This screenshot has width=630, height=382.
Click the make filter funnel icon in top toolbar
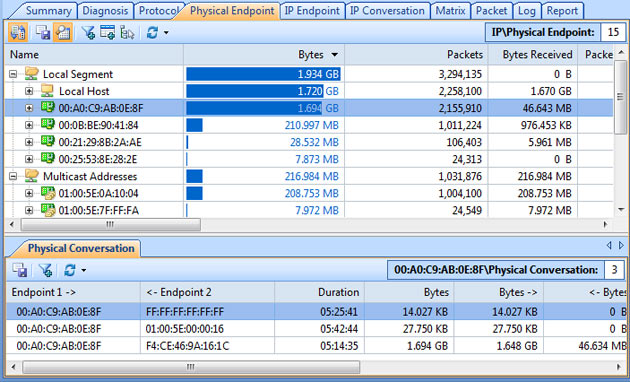tap(88, 33)
